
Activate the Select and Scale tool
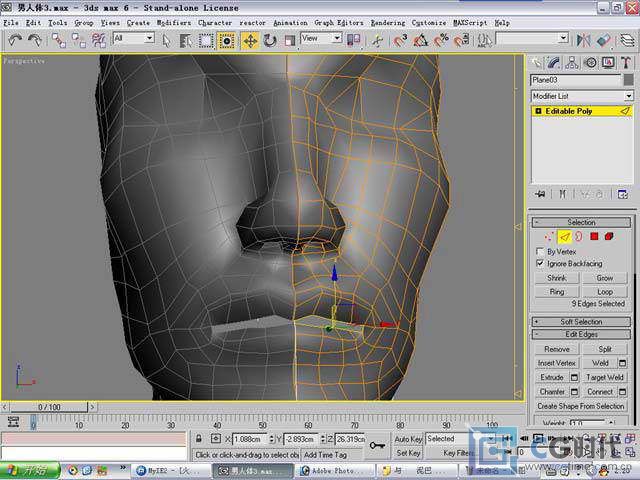[289, 40]
